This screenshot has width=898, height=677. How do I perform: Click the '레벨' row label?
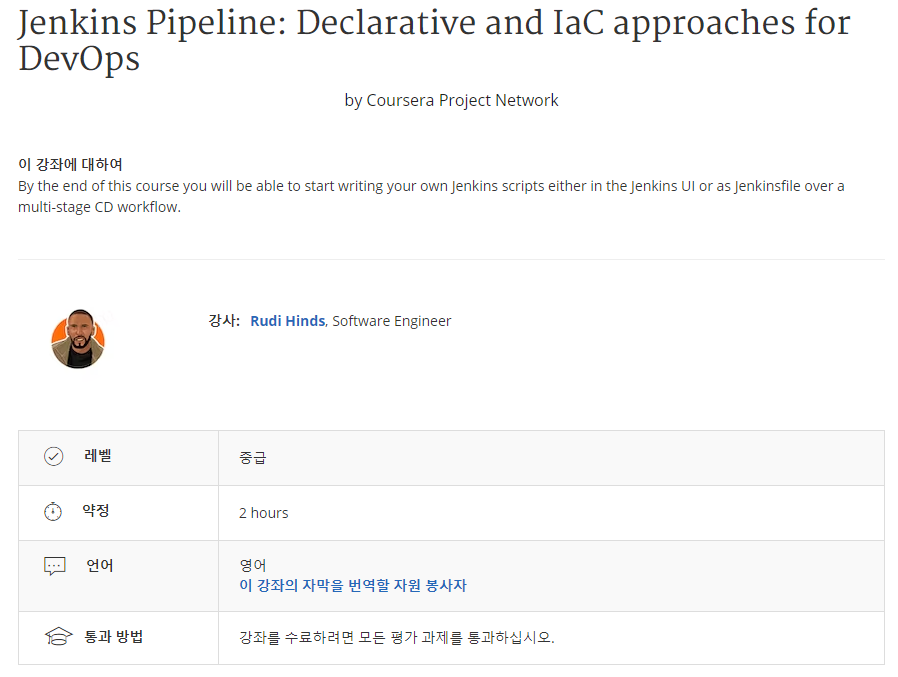click(x=98, y=456)
